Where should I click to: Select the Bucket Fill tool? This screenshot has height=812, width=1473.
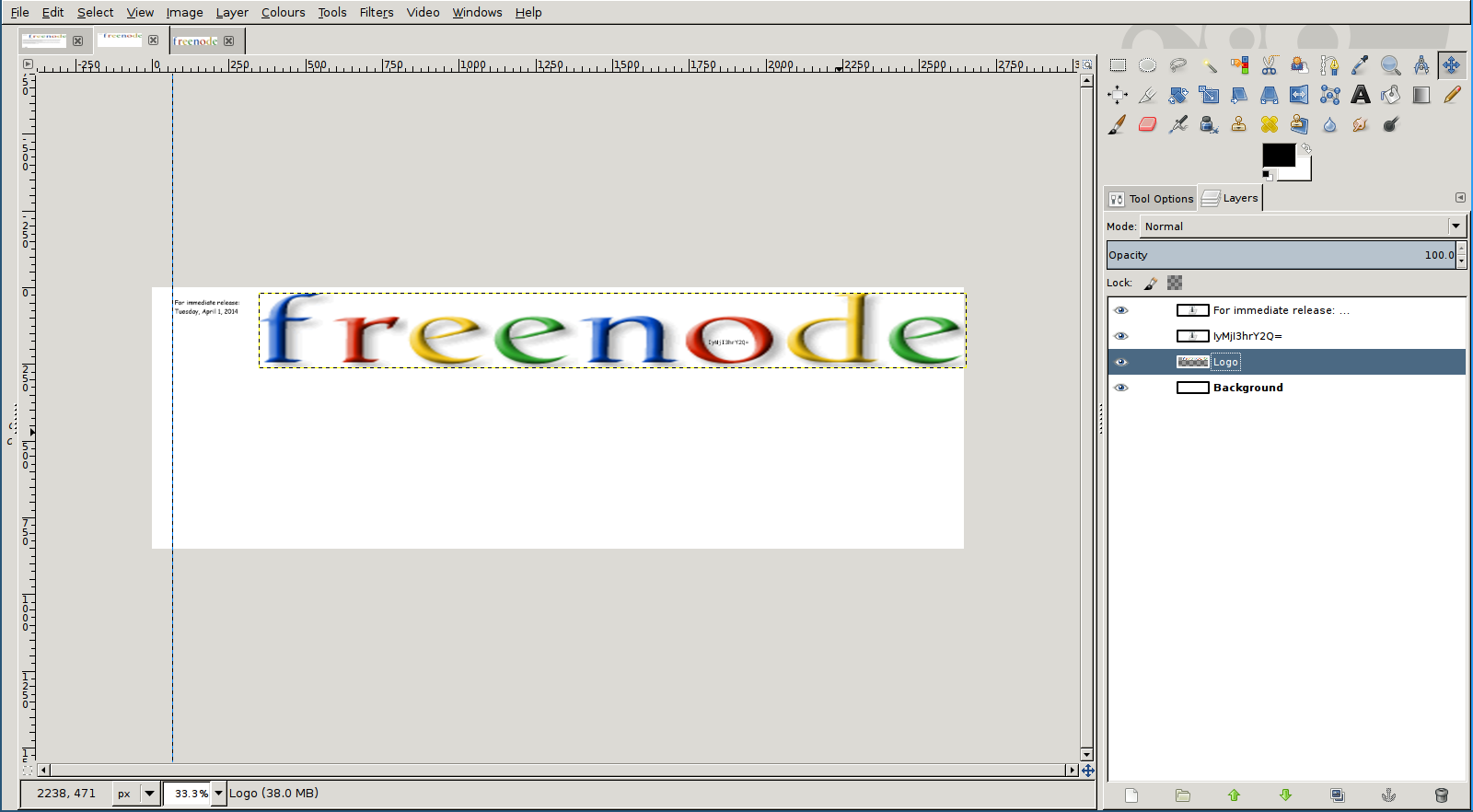point(1390,95)
